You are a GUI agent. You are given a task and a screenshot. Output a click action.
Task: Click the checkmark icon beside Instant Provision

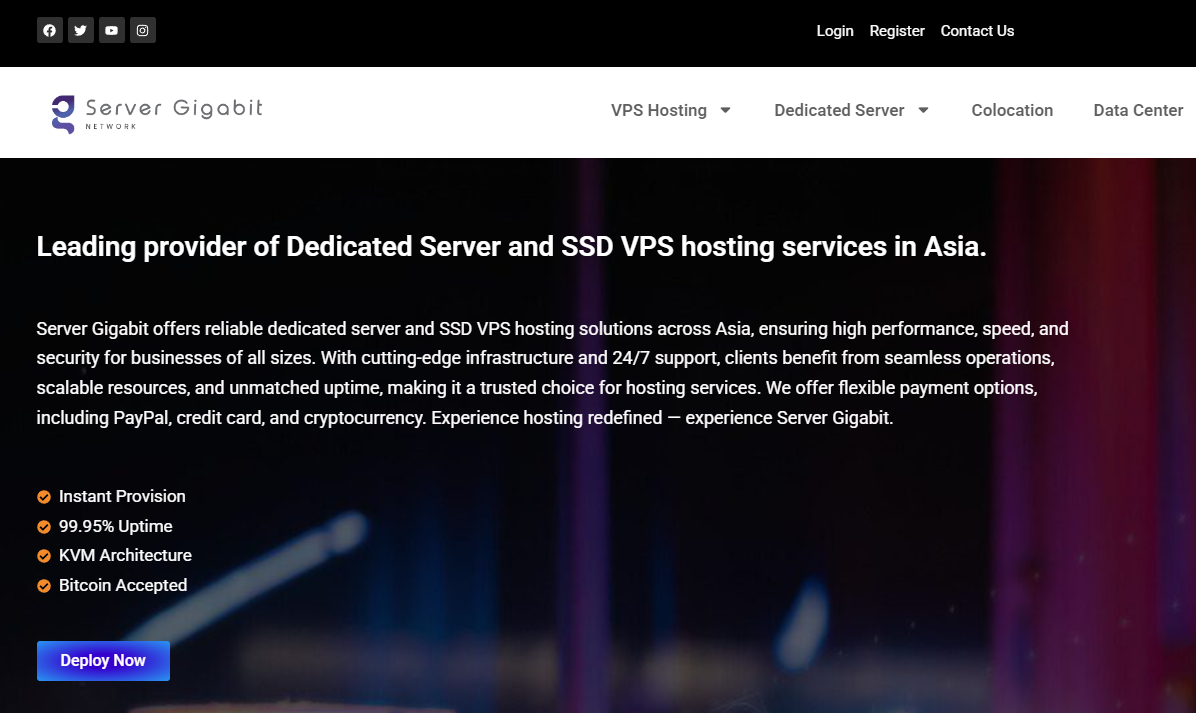[x=44, y=497]
